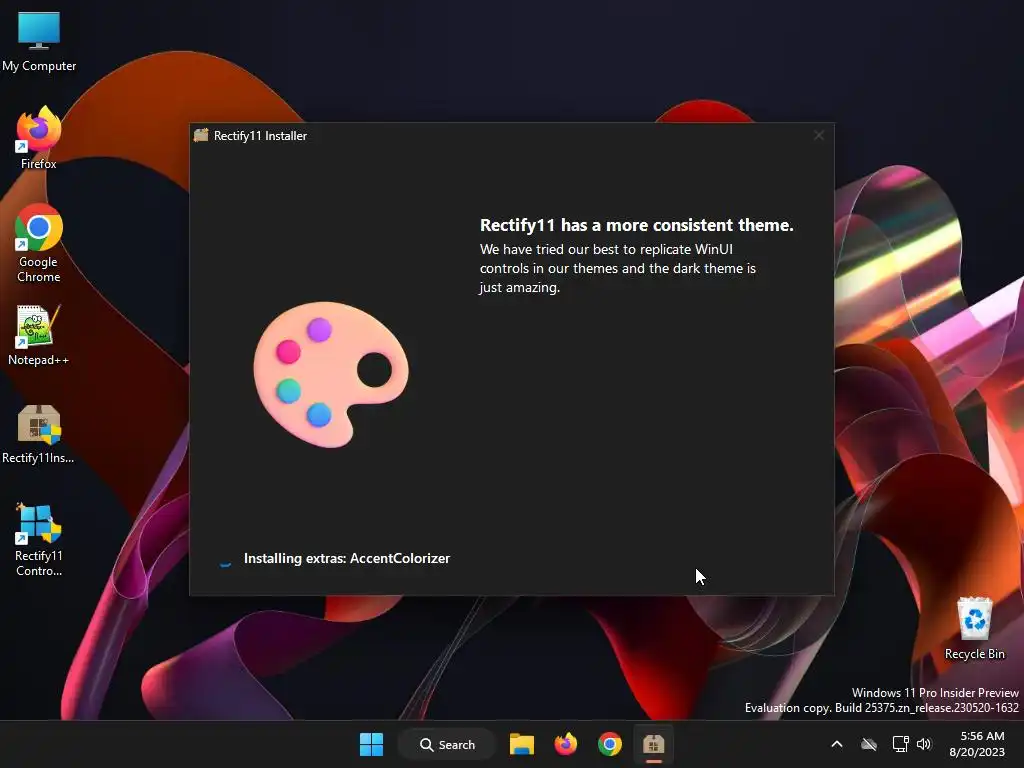
Task: Close the Rectify11 Installer window
Action: (818, 135)
